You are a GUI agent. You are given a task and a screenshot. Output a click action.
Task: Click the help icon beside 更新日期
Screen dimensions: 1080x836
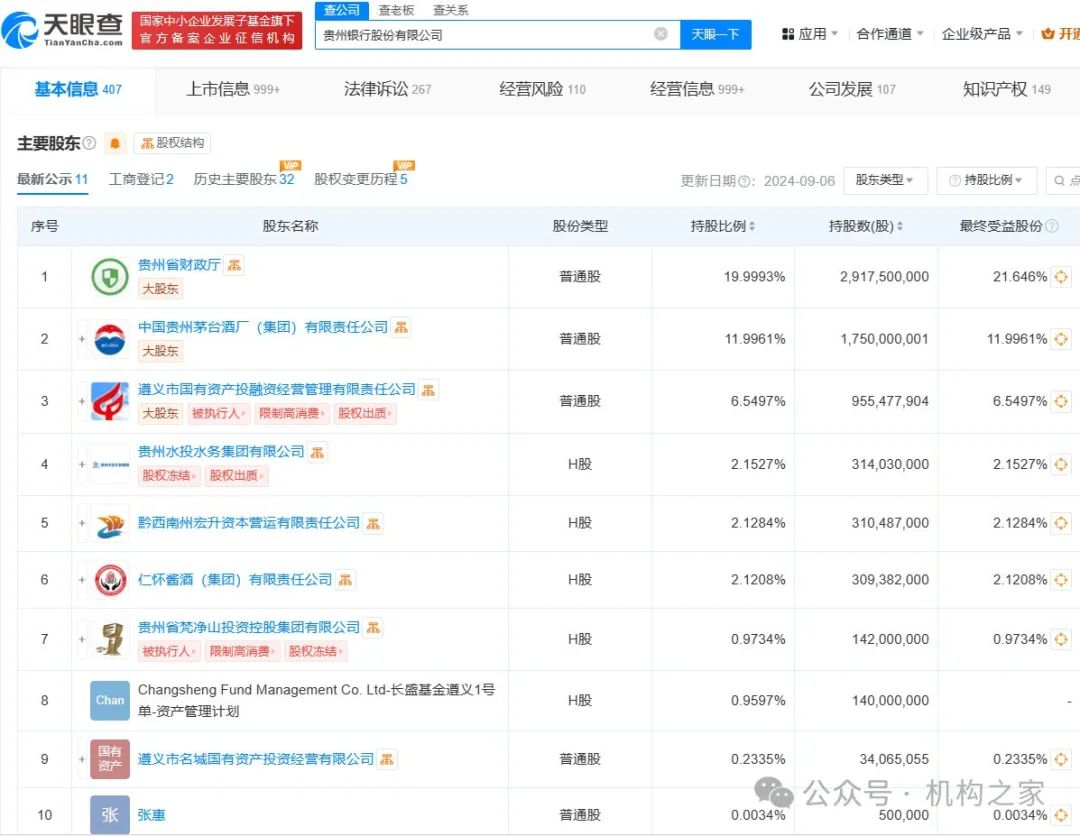(744, 181)
